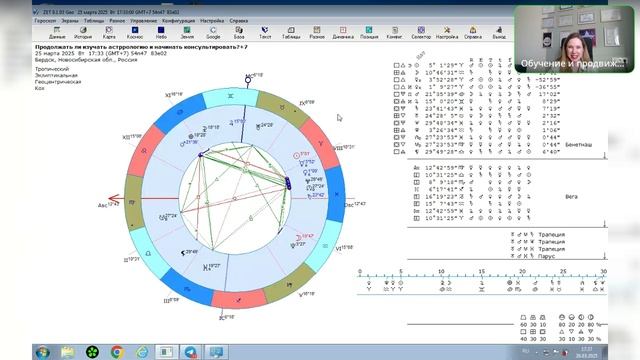The image size is (640, 360).
Task: Click Mars position 21°35'39" in table
Action: (x=442, y=94)
